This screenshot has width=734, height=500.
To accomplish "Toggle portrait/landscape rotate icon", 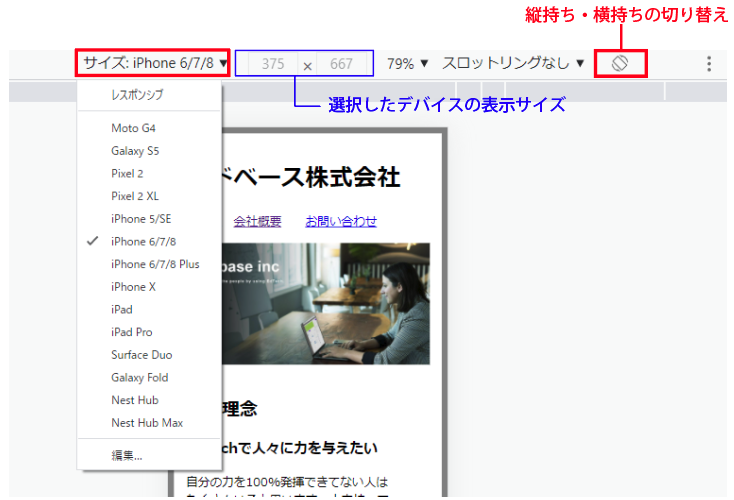I will click(x=620, y=63).
